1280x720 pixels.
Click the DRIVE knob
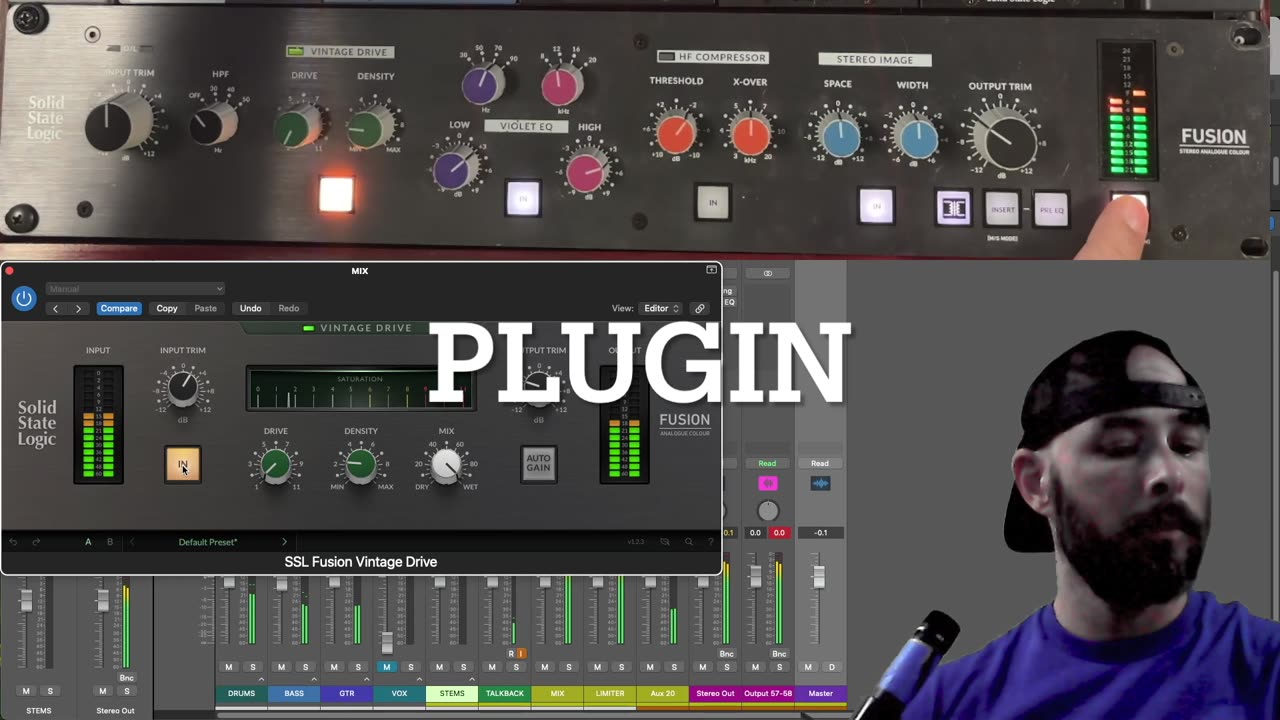click(276, 465)
